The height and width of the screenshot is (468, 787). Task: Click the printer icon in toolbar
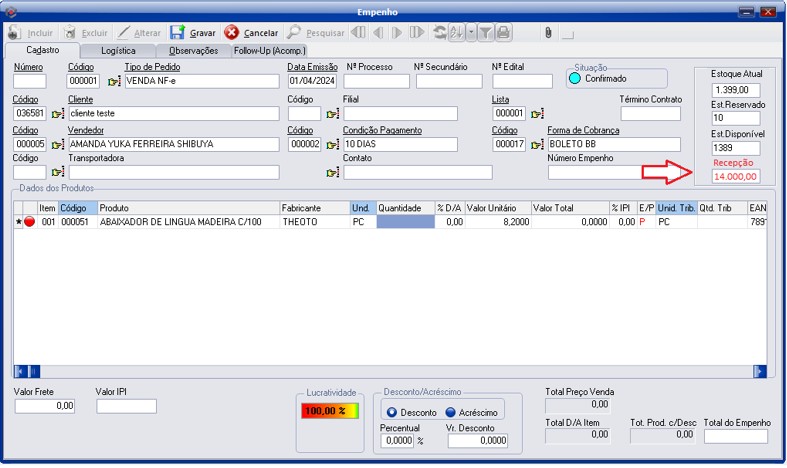503,33
